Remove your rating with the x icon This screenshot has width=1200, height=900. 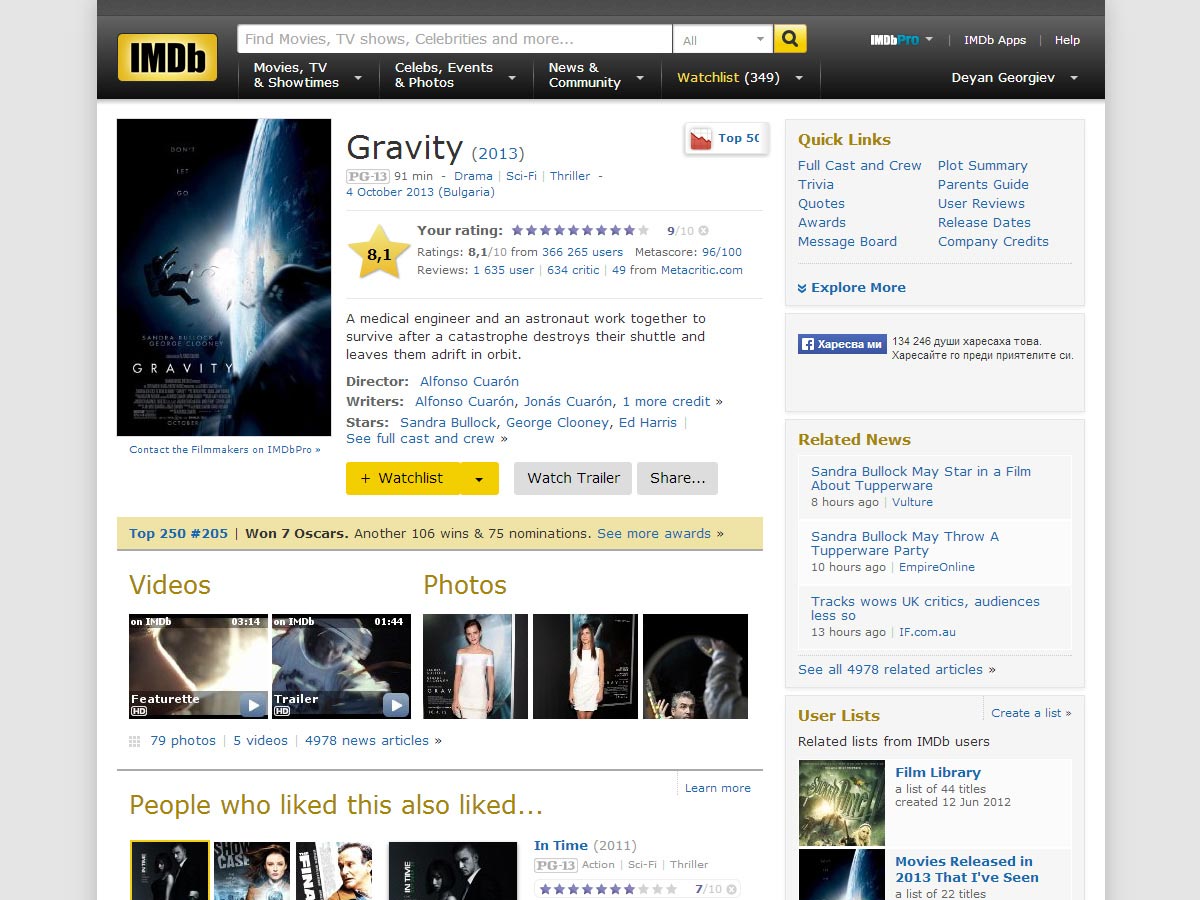pyautogui.click(x=703, y=231)
